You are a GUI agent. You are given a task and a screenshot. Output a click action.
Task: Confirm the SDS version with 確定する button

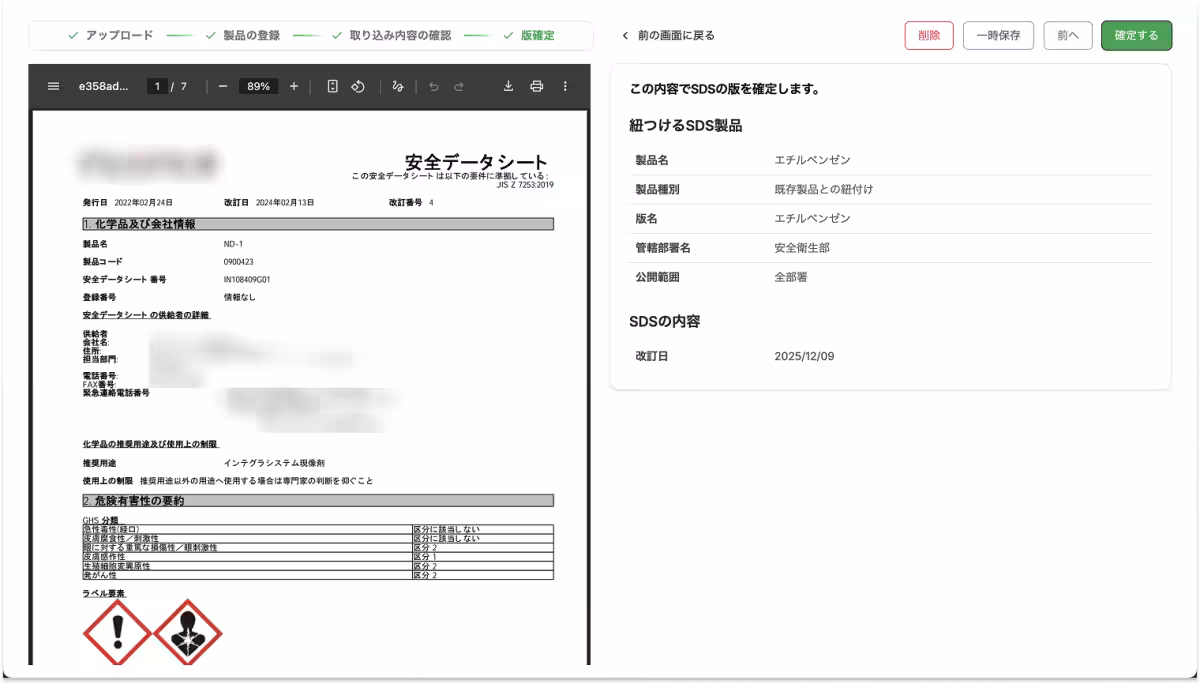coord(1136,35)
